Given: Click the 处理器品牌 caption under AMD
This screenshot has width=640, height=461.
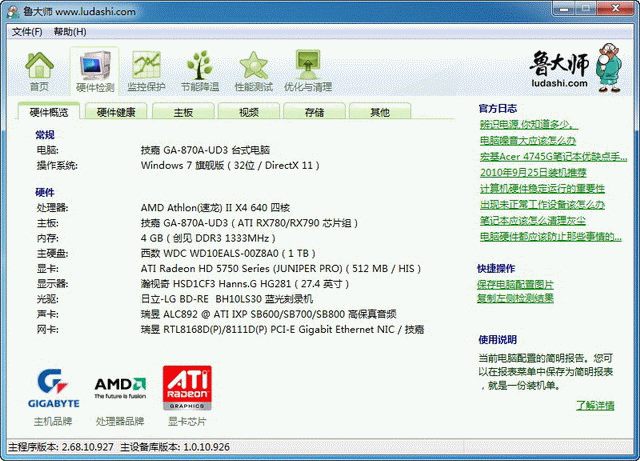Looking at the screenshot, I should pos(120,421).
